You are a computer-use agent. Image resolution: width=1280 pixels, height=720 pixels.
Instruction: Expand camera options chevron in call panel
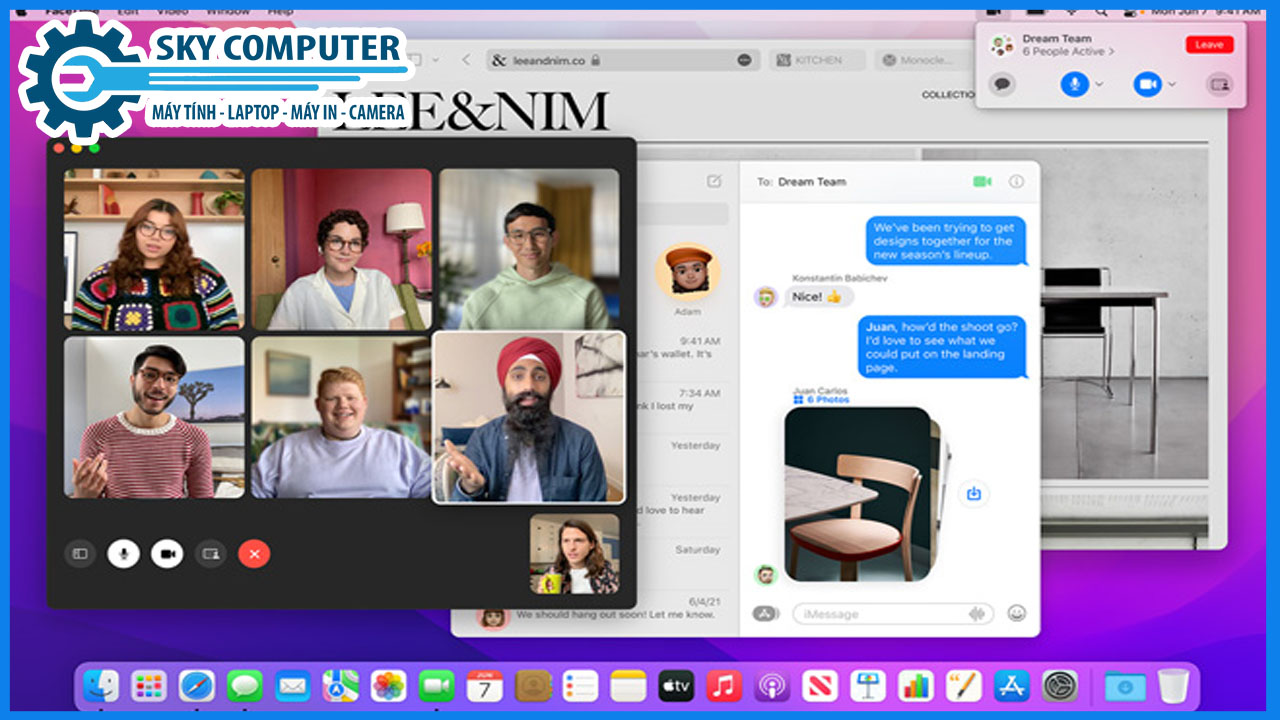1172,85
